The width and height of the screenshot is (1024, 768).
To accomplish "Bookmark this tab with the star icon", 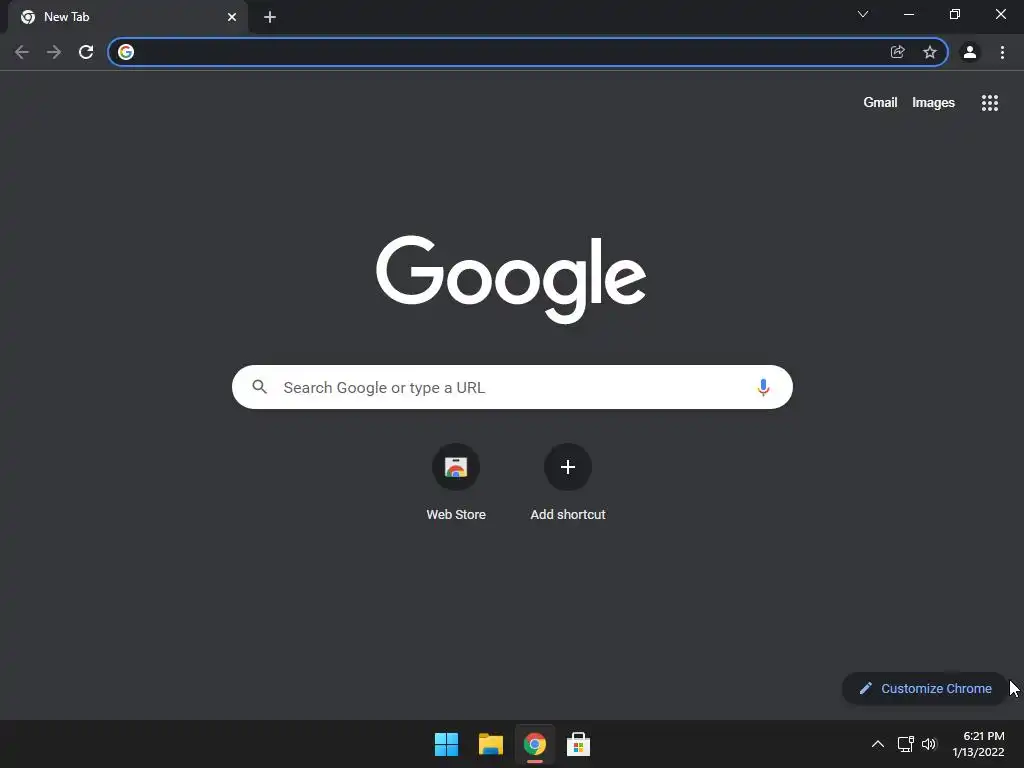I will (x=930, y=52).
